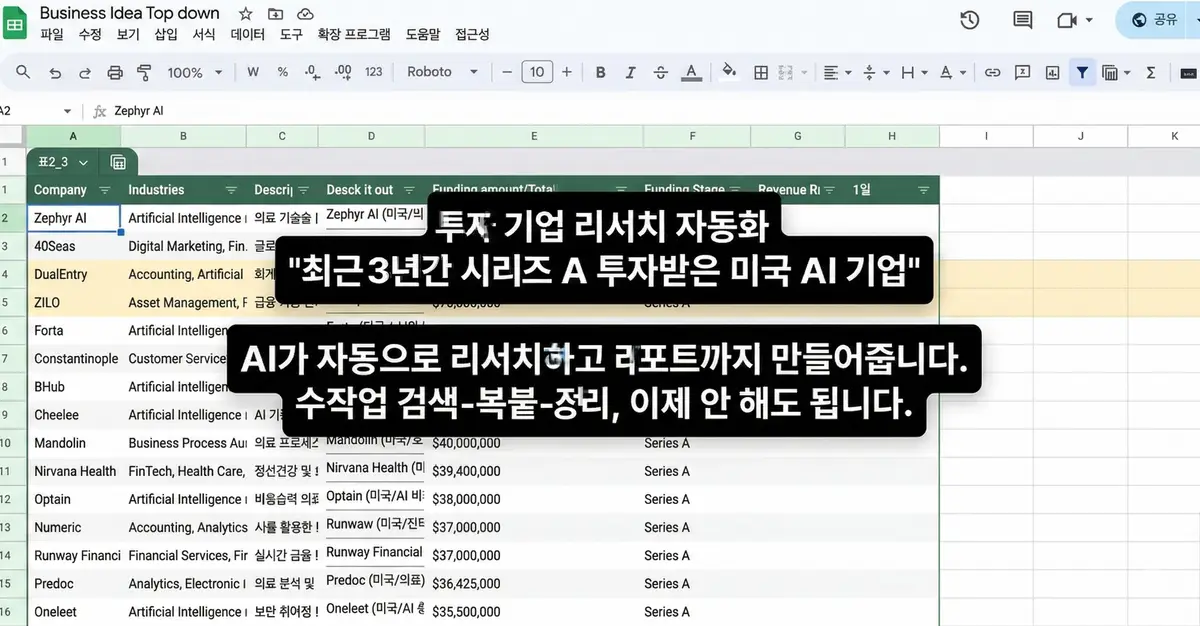This screenshot has height=626, width=1200.
Task: Toggle bold formatting
Action: click(601, 72)
